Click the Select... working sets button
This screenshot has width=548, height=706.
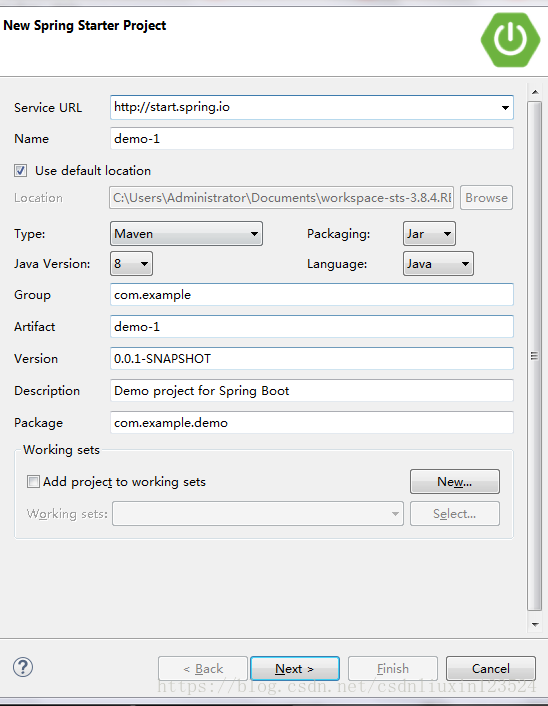pos(455,514)
